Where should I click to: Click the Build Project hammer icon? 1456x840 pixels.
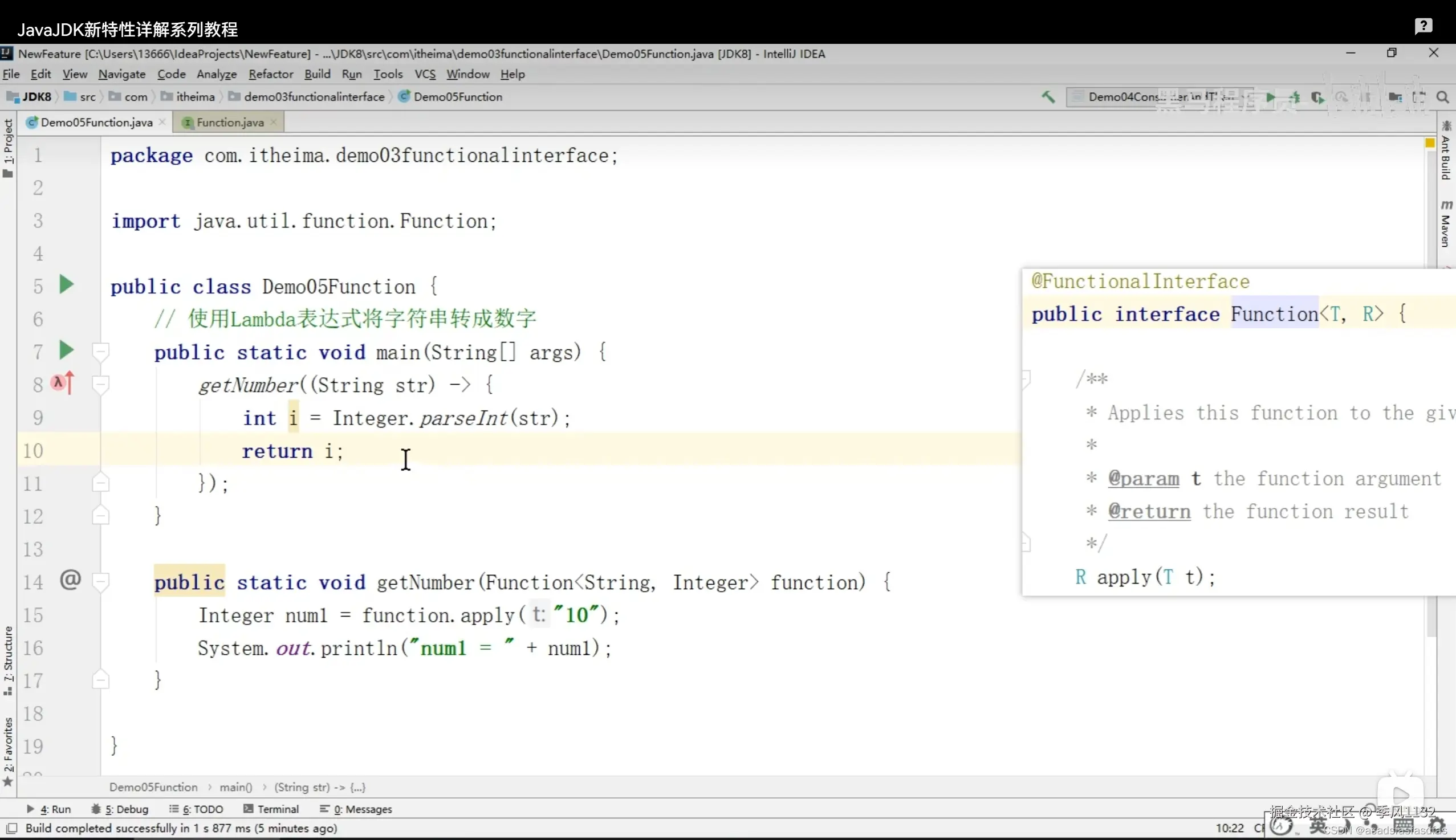point(1048,97)
